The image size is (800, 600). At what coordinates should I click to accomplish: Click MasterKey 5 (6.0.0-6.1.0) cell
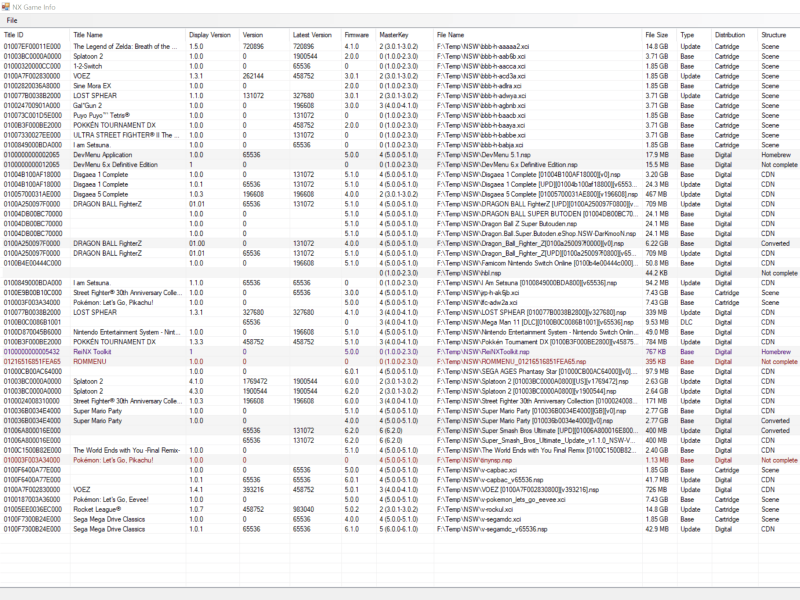(398, 529)
